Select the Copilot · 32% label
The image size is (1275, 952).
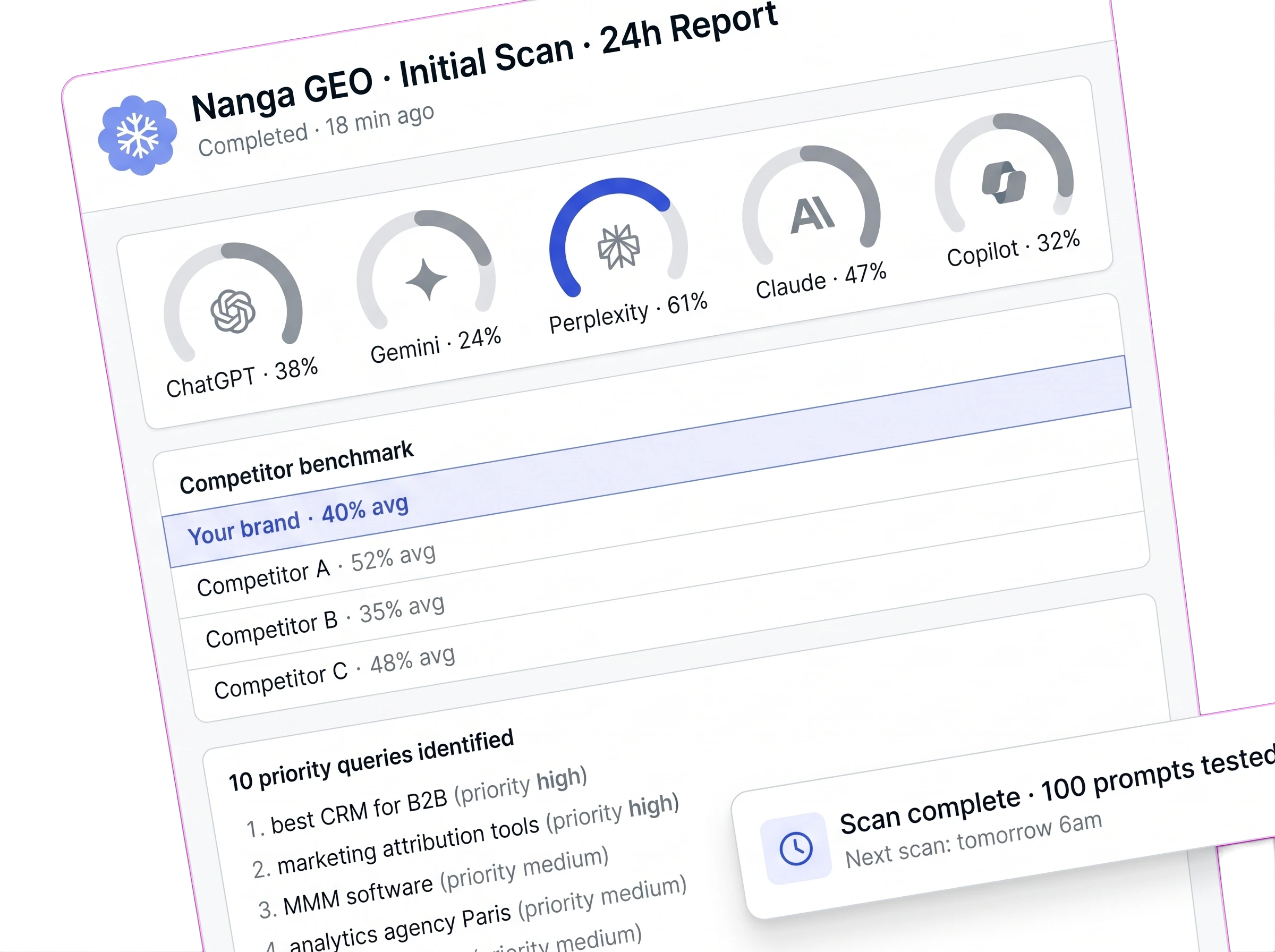[x=1014, y=249]
